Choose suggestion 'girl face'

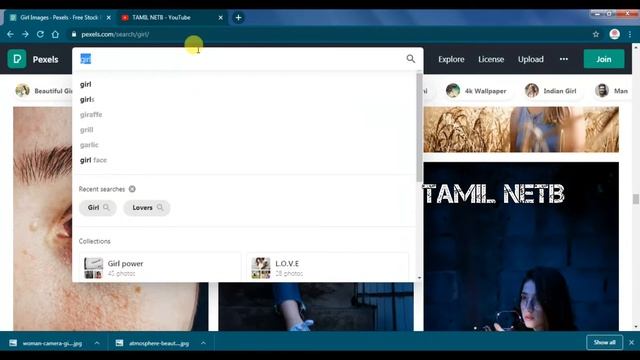tap(93, 160)
